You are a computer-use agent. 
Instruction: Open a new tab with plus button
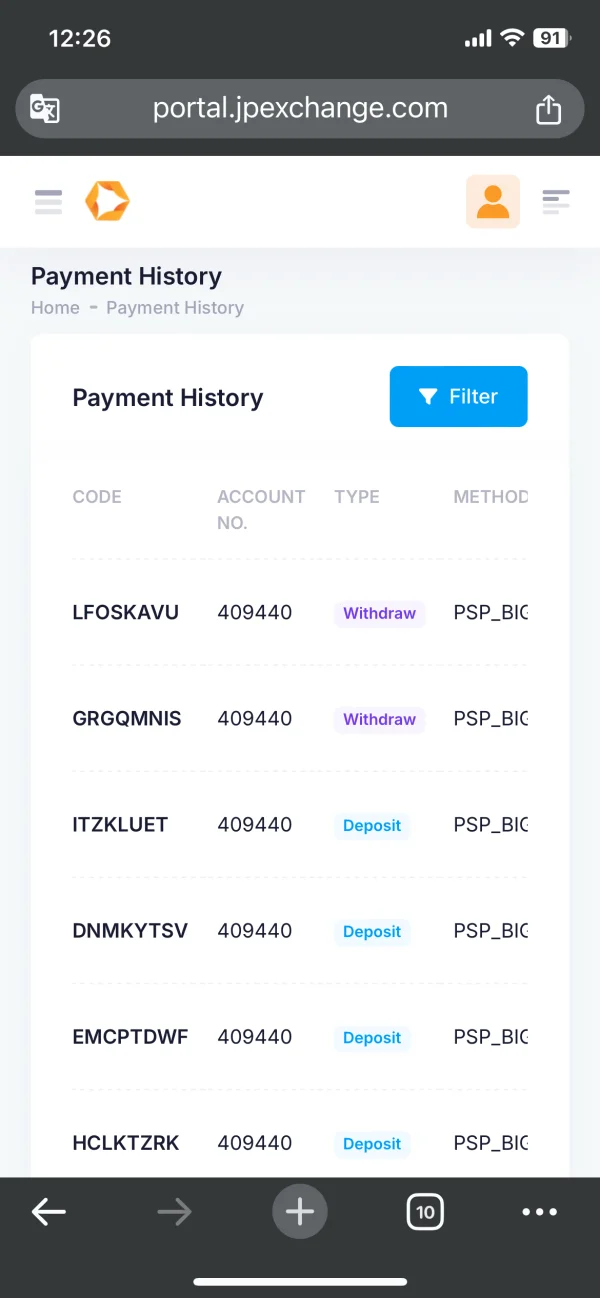point(300,1212)
